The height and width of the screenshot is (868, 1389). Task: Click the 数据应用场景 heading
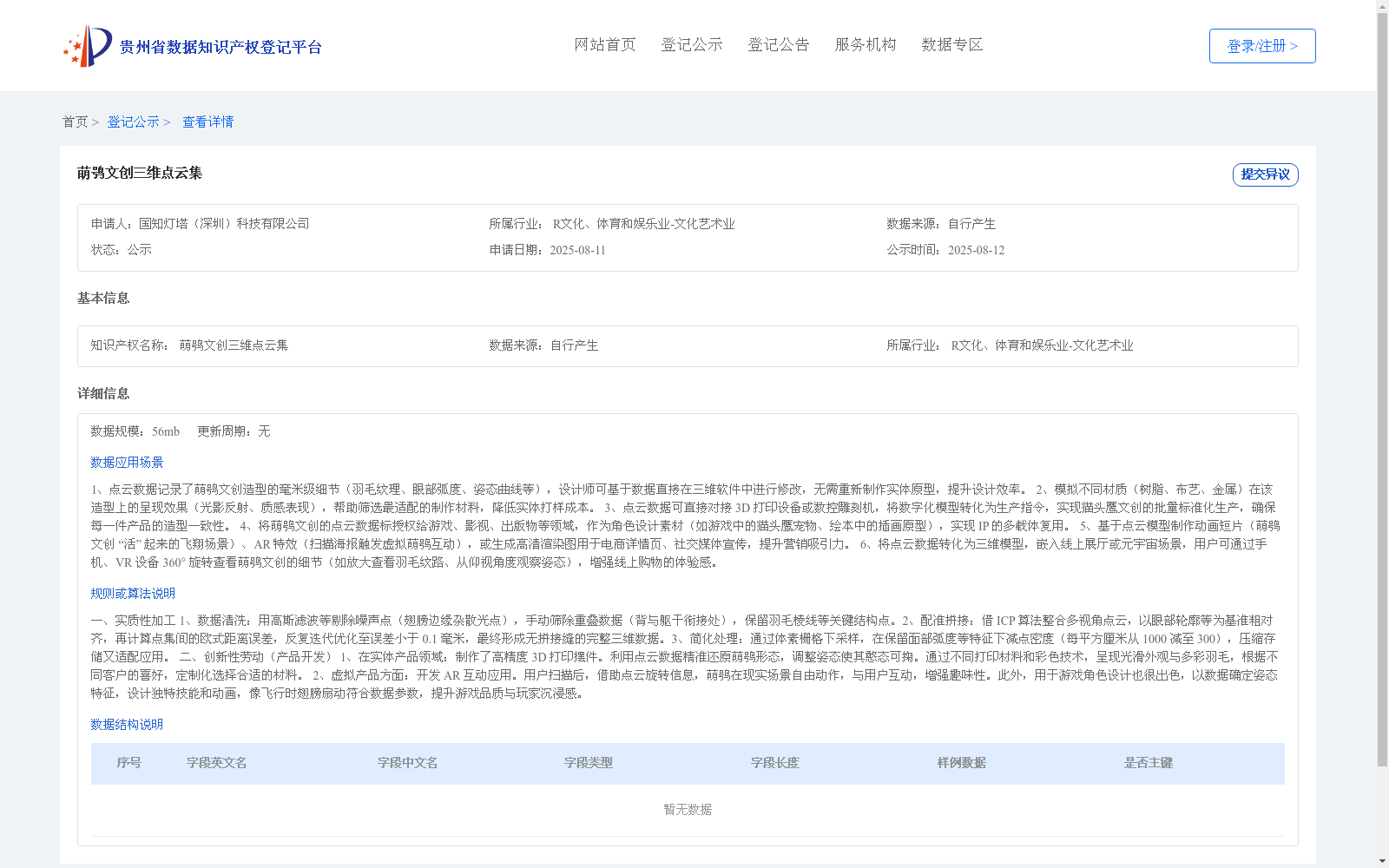127,463
